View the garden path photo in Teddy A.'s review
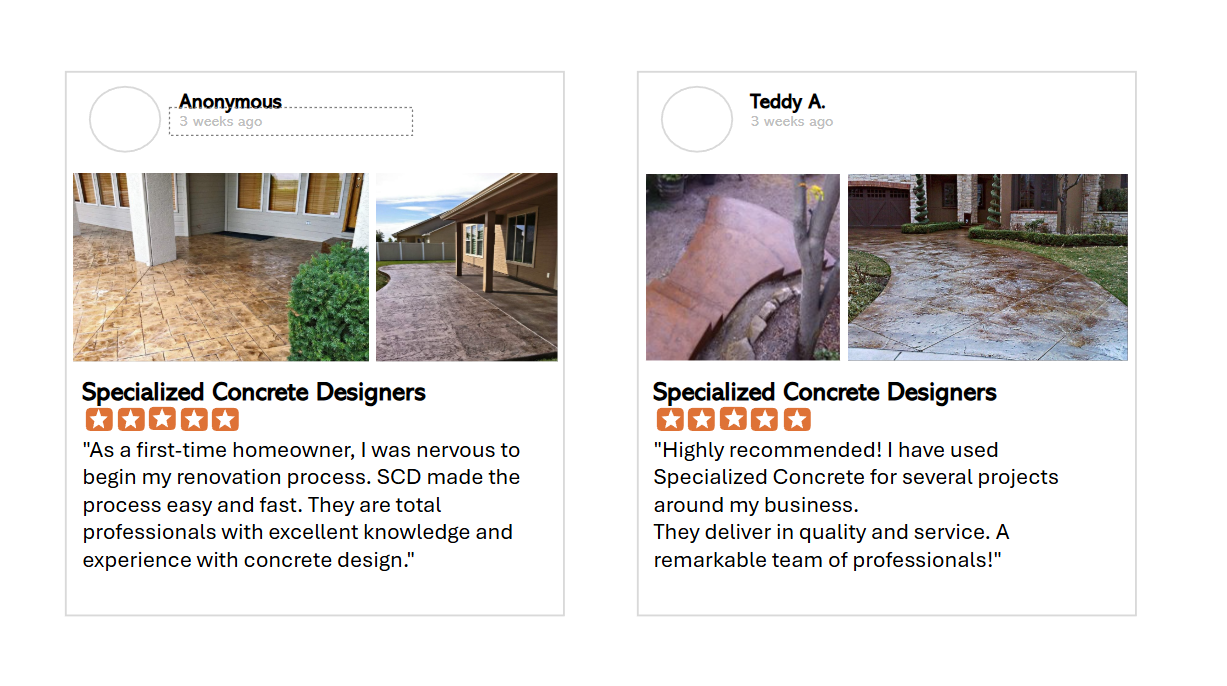1227x686 pixels. pos(743,266)
